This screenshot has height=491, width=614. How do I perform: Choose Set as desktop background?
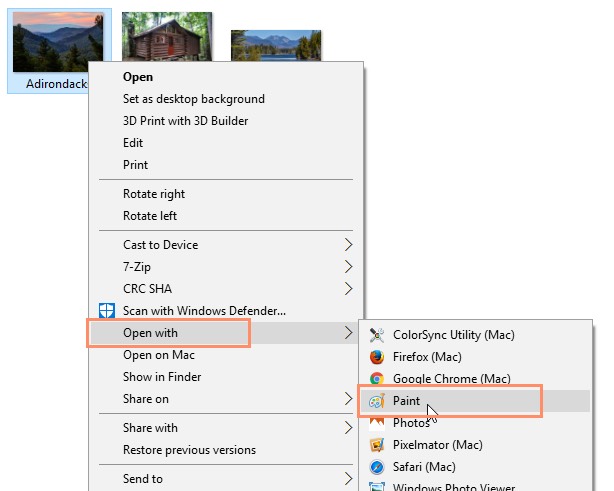tap(193, 99)
